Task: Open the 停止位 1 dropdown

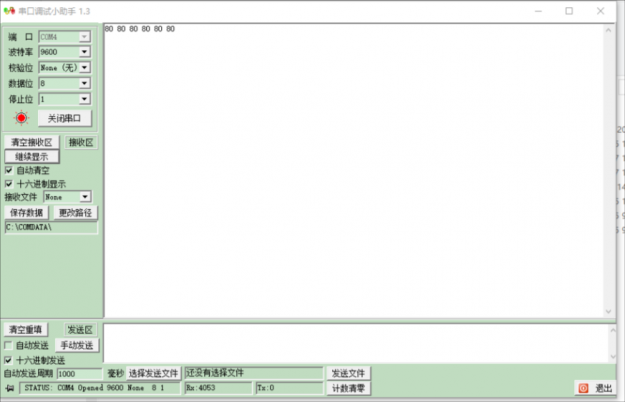Action: 84,98
